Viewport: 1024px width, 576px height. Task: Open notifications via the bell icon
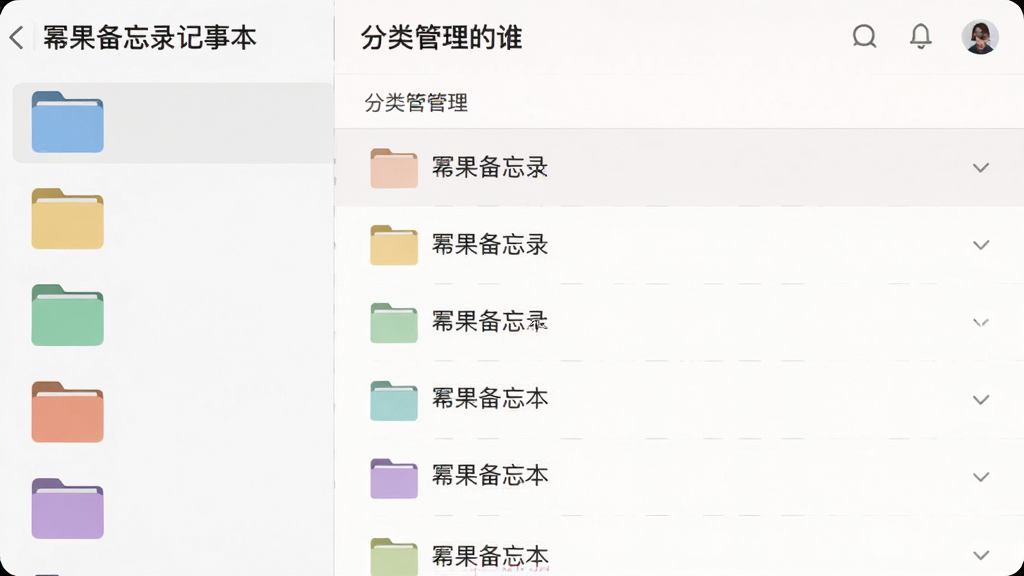921,37
